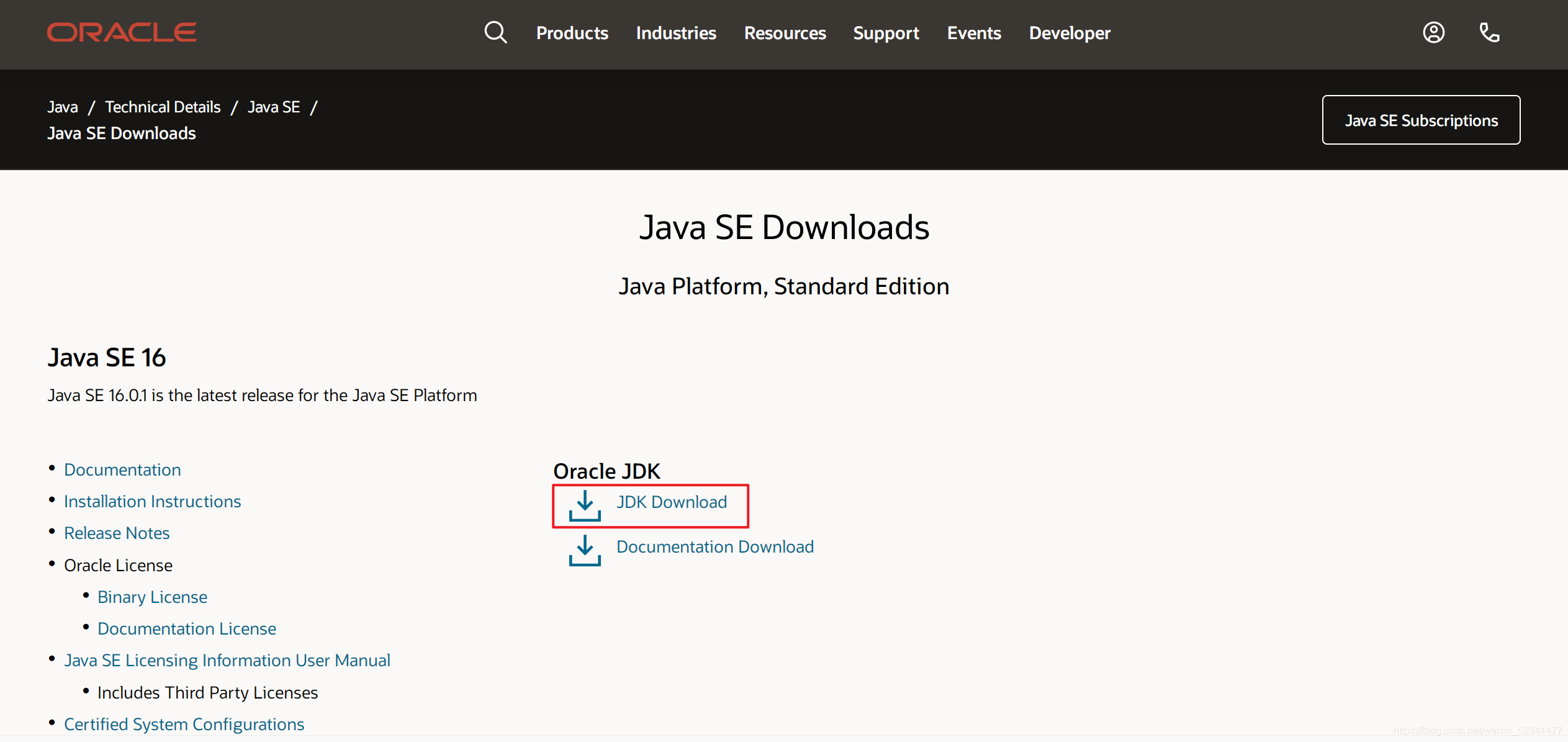Screen dimensions: 1568x742
Task: Click the JDK Download arrow icon
Action: click(x=585, y=505)
